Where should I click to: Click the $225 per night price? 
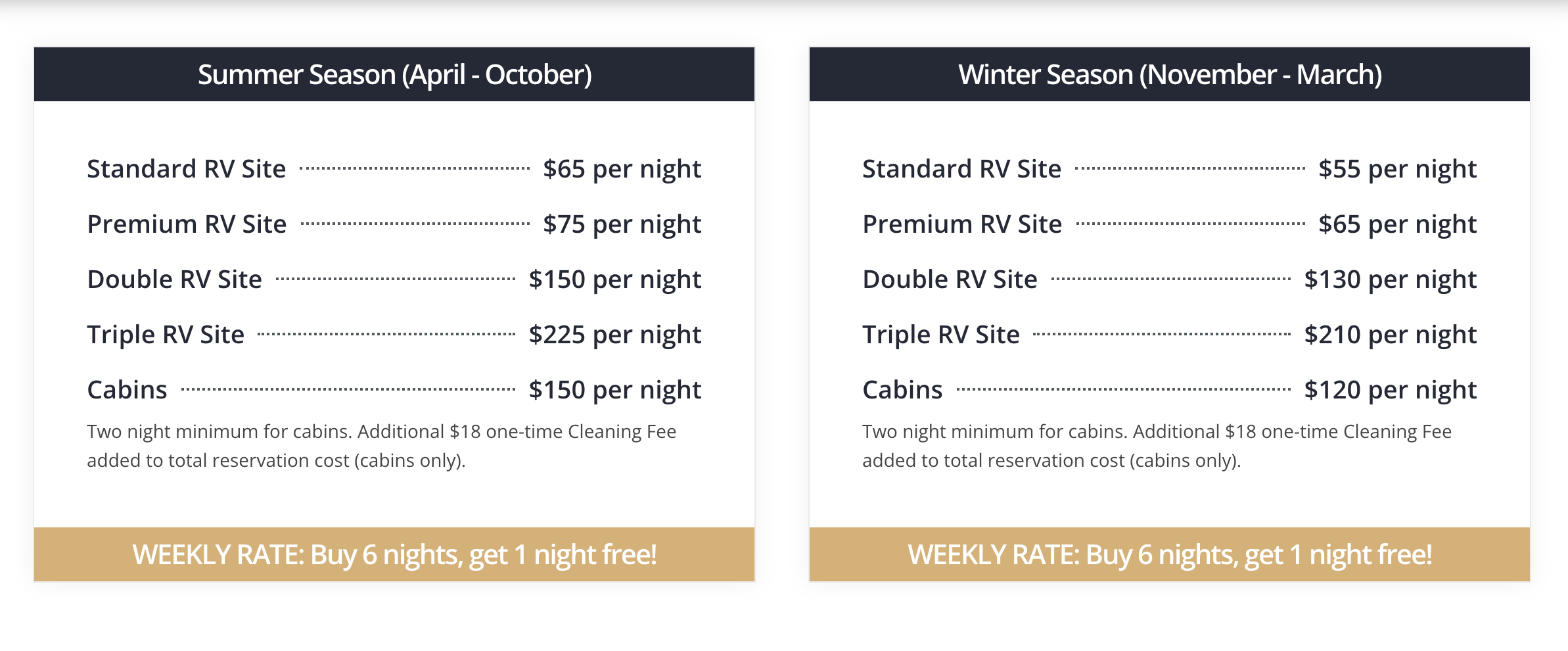(x=615, y=335)
